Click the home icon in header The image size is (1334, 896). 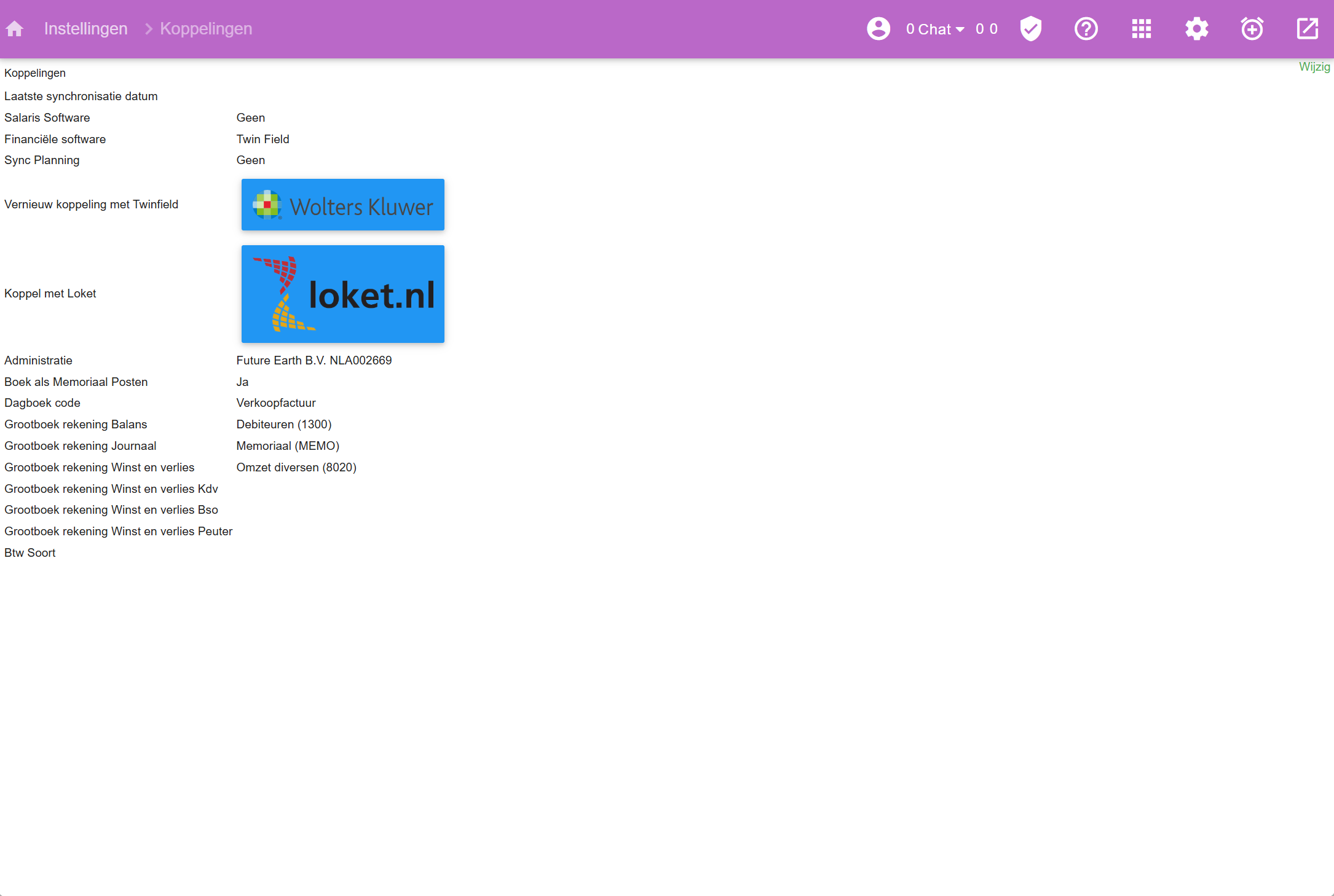click(x=14, y=29)
